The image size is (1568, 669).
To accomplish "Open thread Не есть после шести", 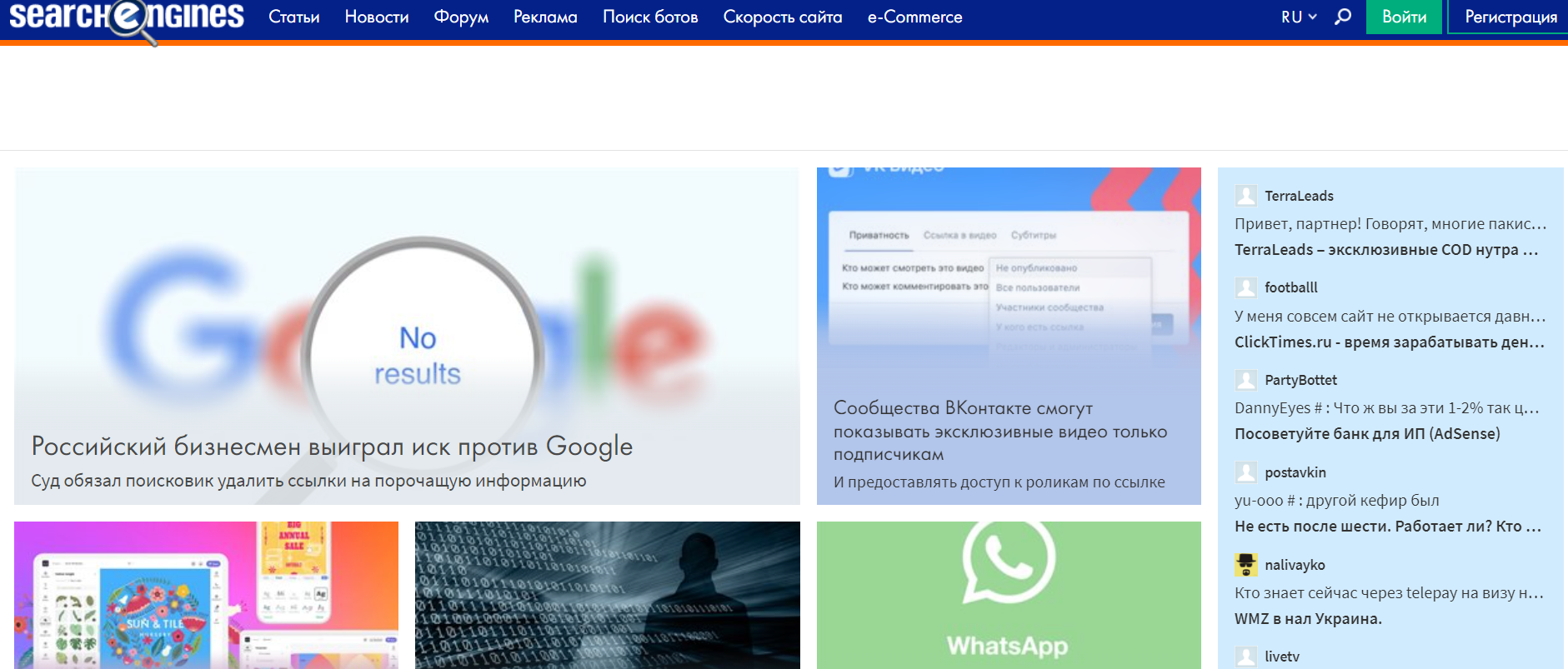I will point(1388,527).
